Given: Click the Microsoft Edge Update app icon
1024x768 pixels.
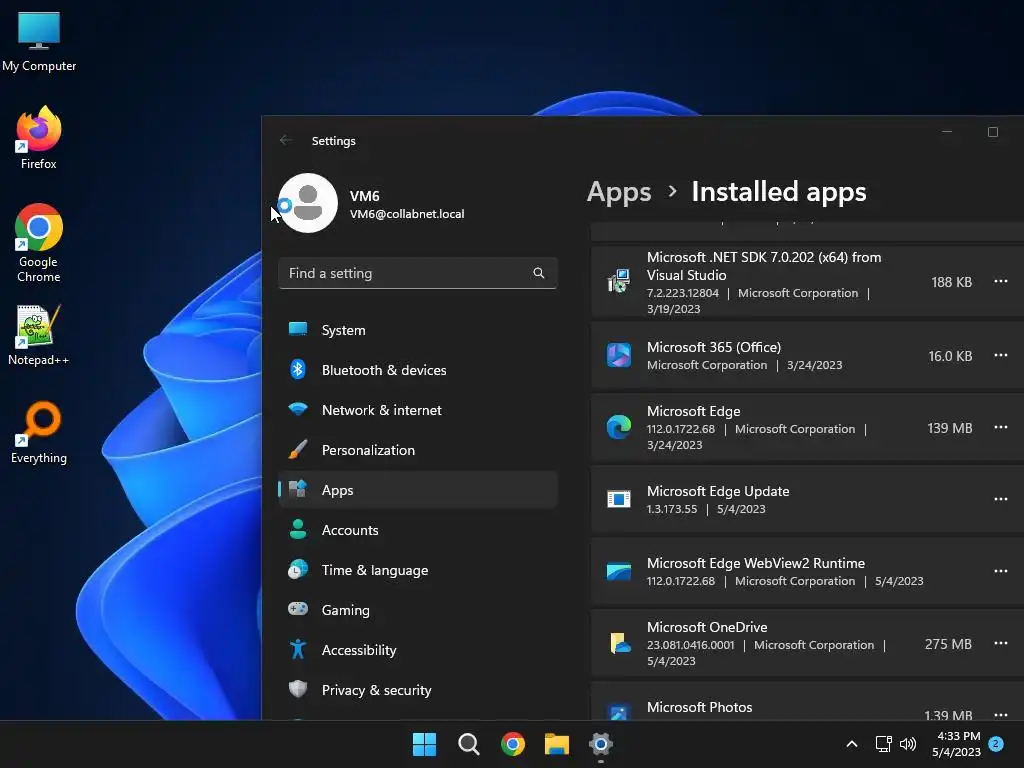Looking at the screenshot, I should (618, 499).
